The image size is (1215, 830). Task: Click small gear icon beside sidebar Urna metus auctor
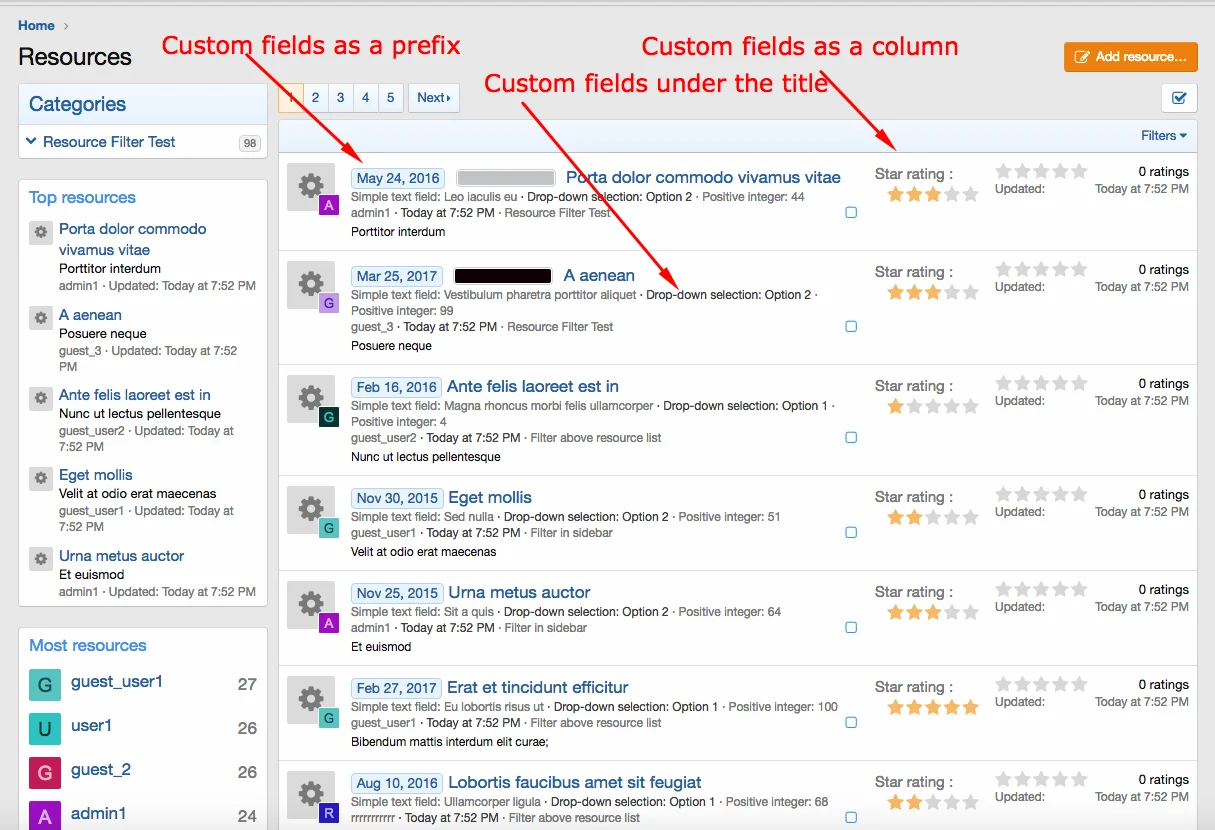tap(40, 558)
